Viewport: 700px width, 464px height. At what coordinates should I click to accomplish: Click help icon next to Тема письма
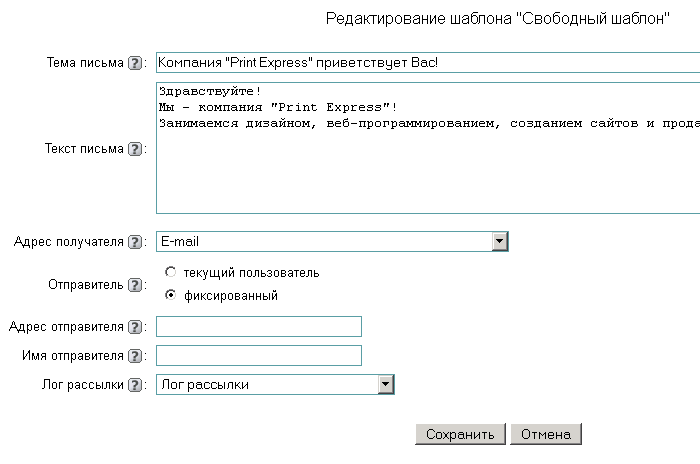pos(135,63)
